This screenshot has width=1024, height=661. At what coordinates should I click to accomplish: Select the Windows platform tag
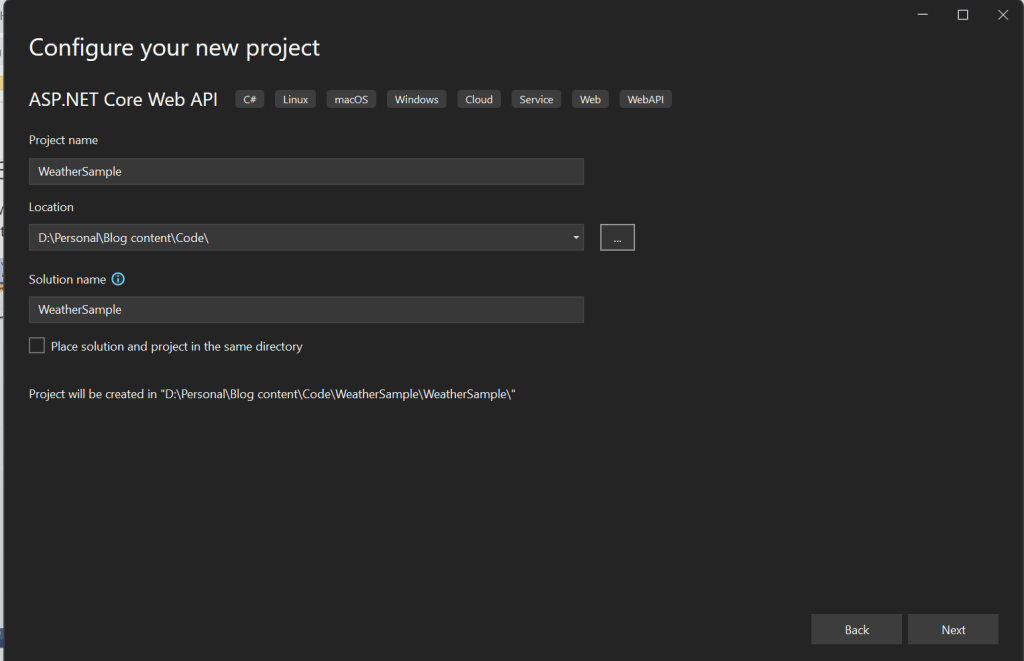pos(416,100)
